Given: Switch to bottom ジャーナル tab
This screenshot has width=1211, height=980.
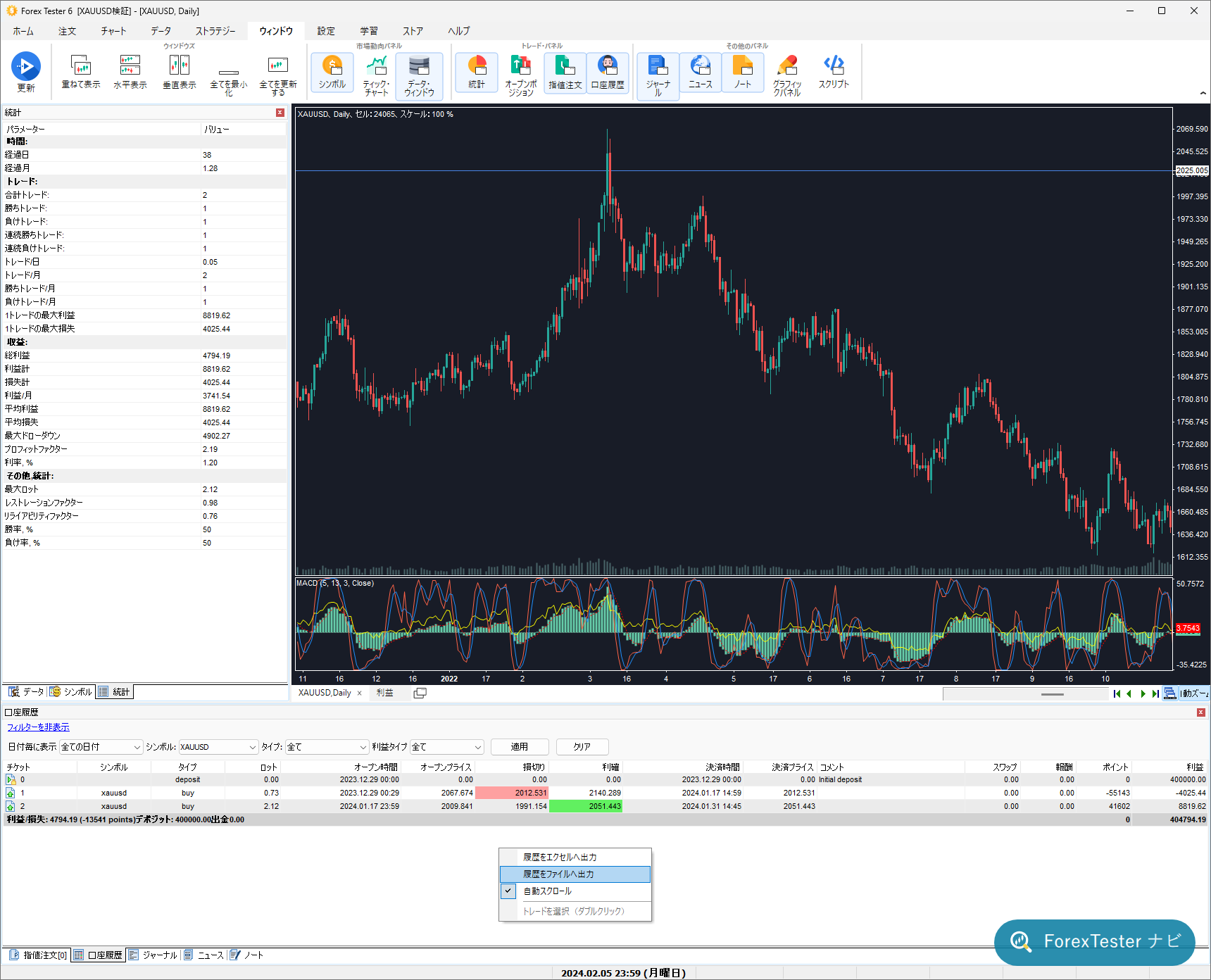Looking at the screenshot, I should point(153,955).
